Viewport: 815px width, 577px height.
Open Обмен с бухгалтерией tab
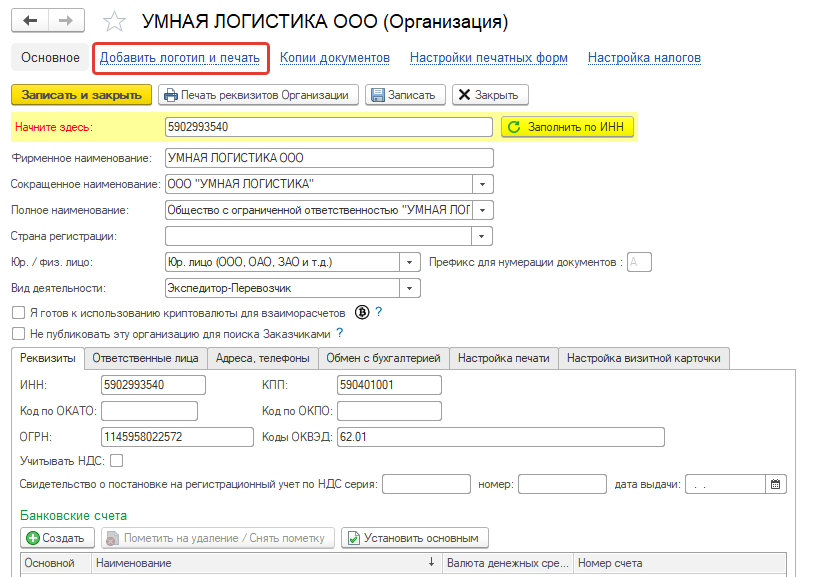point(384,358)
